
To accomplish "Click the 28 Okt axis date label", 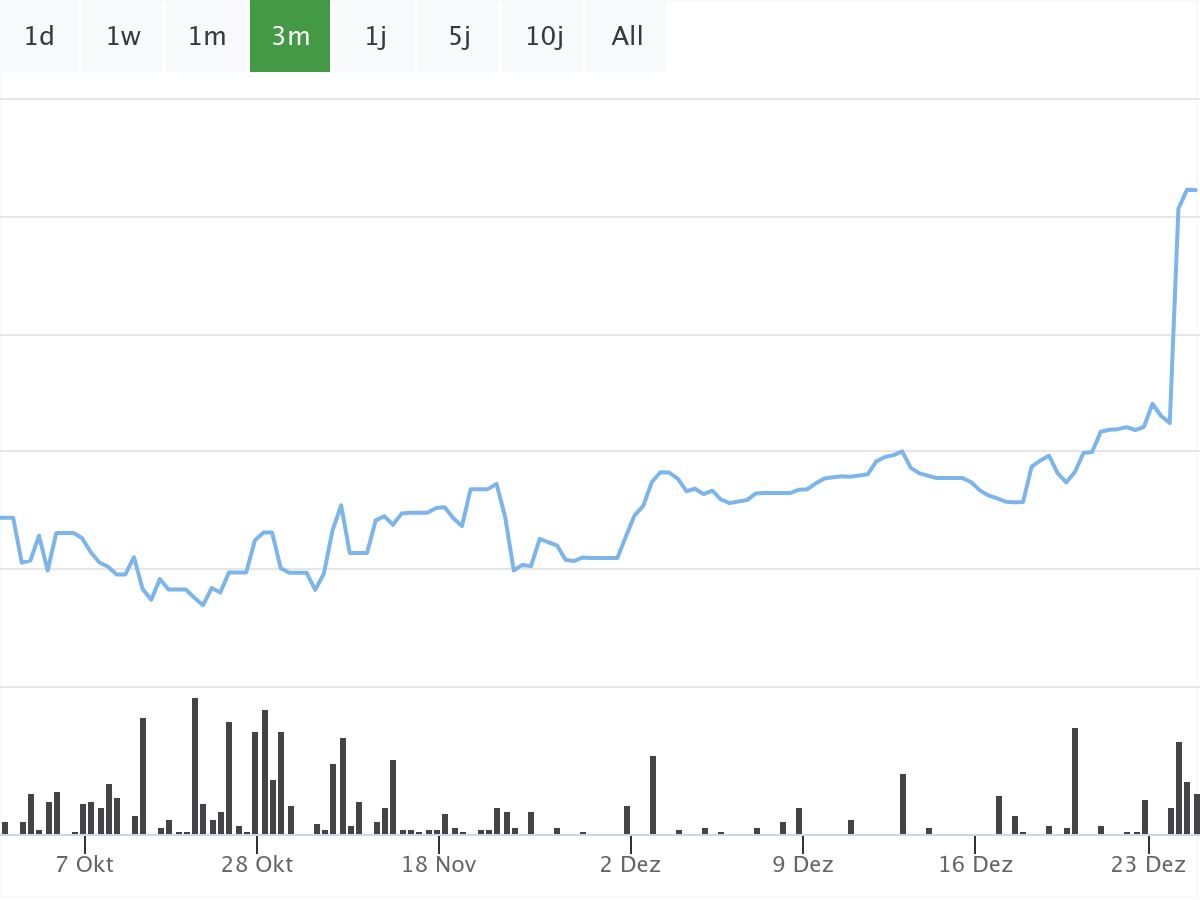I will (257, 864).
